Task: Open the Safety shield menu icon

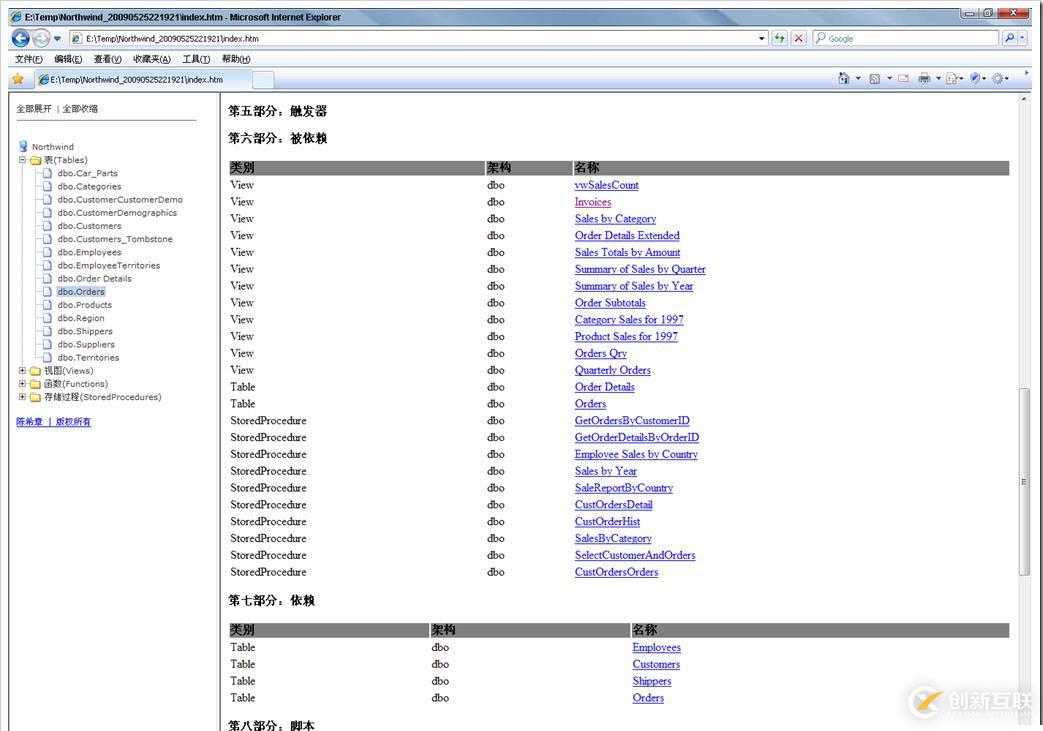Action: pyautogui.click(x=977, y=78)
